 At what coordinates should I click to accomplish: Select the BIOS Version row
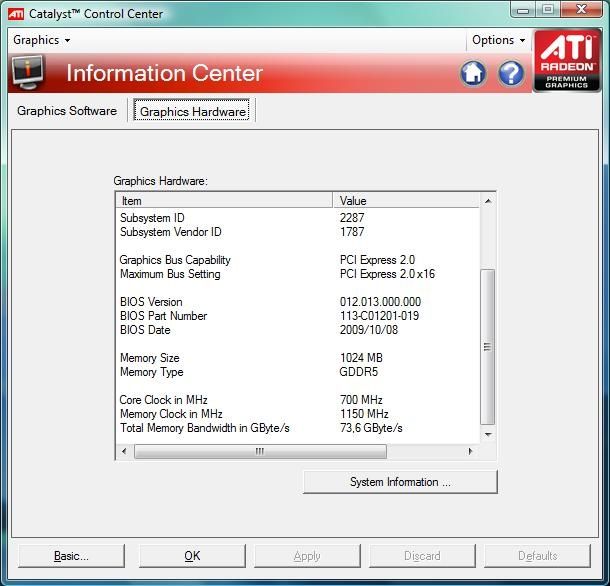point(298,302)
